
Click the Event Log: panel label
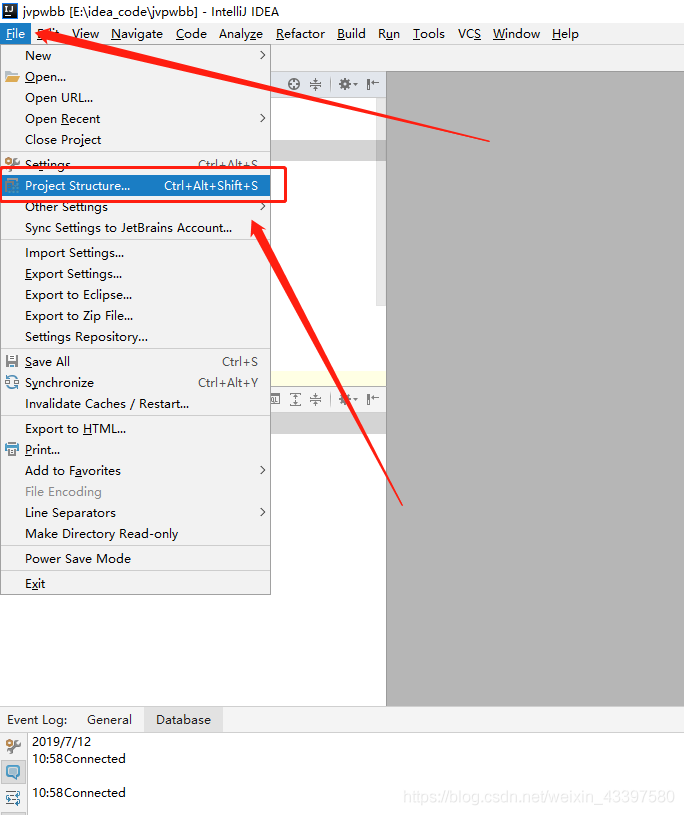pyautogui.click(x=37, y=720)
